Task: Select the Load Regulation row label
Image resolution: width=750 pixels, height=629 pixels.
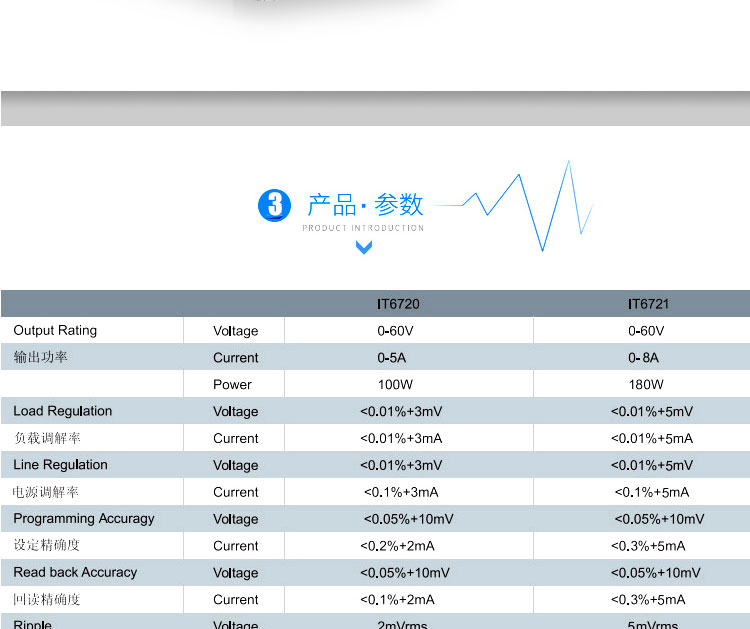Action: coord(63,411)
